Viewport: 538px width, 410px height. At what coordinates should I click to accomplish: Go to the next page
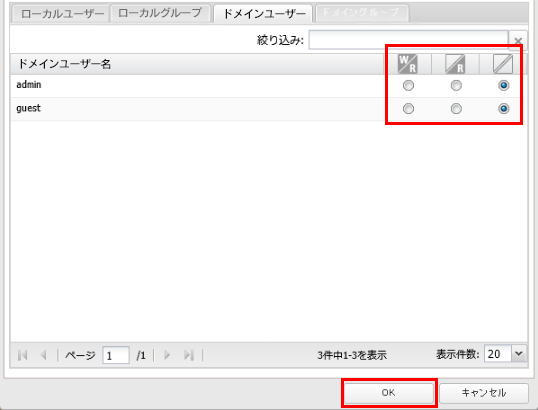pos(167,355)
